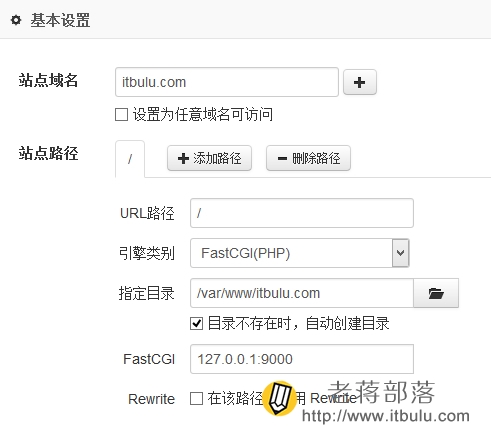Click the 基本设置 section header
The image size is (491, 426).
point(60,20)
